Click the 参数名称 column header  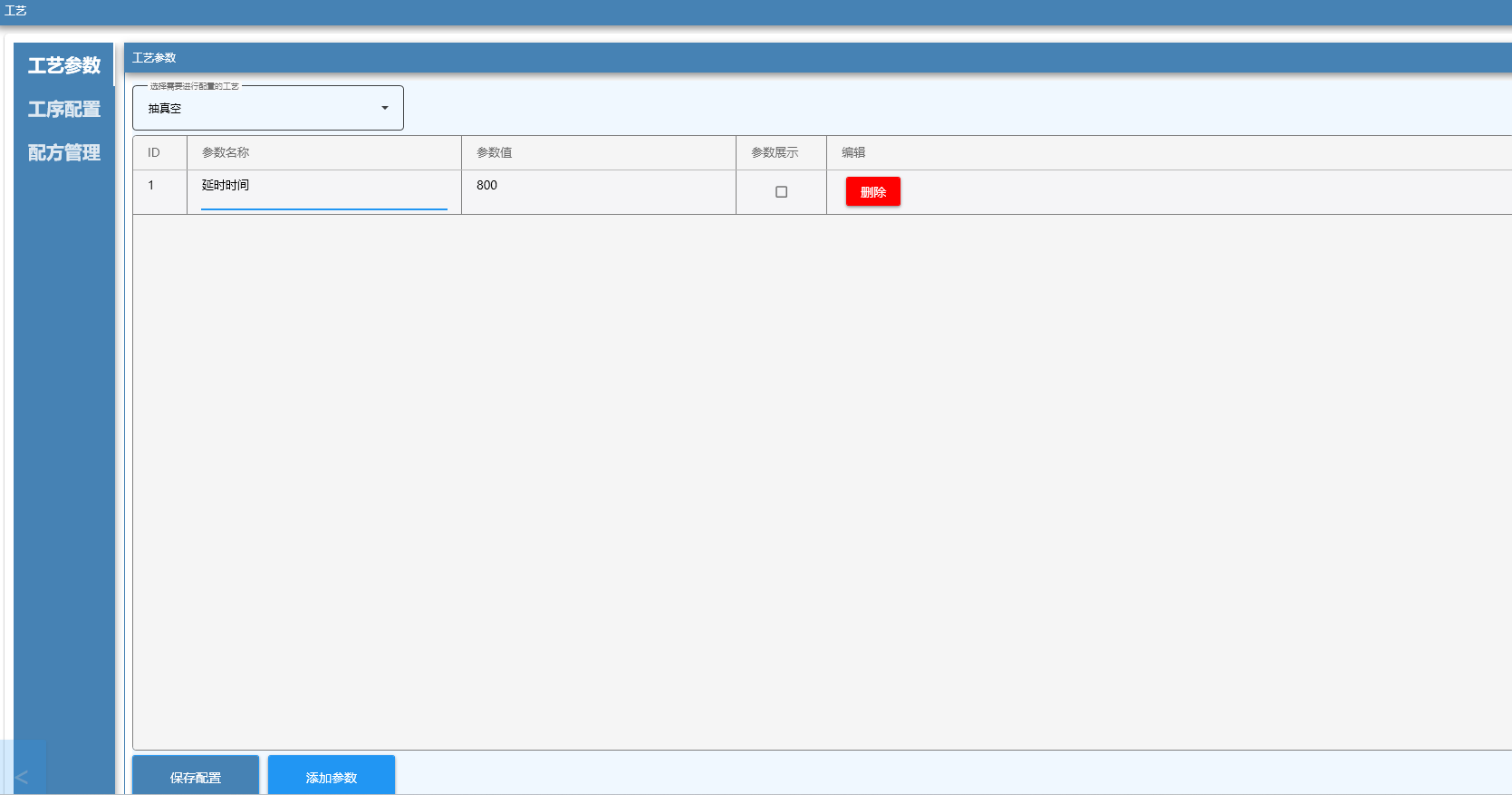(324, 153)
